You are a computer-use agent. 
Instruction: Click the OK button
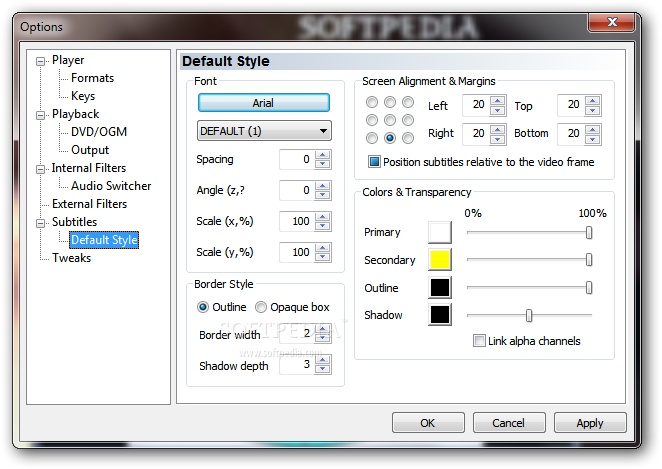click(428, 423)
